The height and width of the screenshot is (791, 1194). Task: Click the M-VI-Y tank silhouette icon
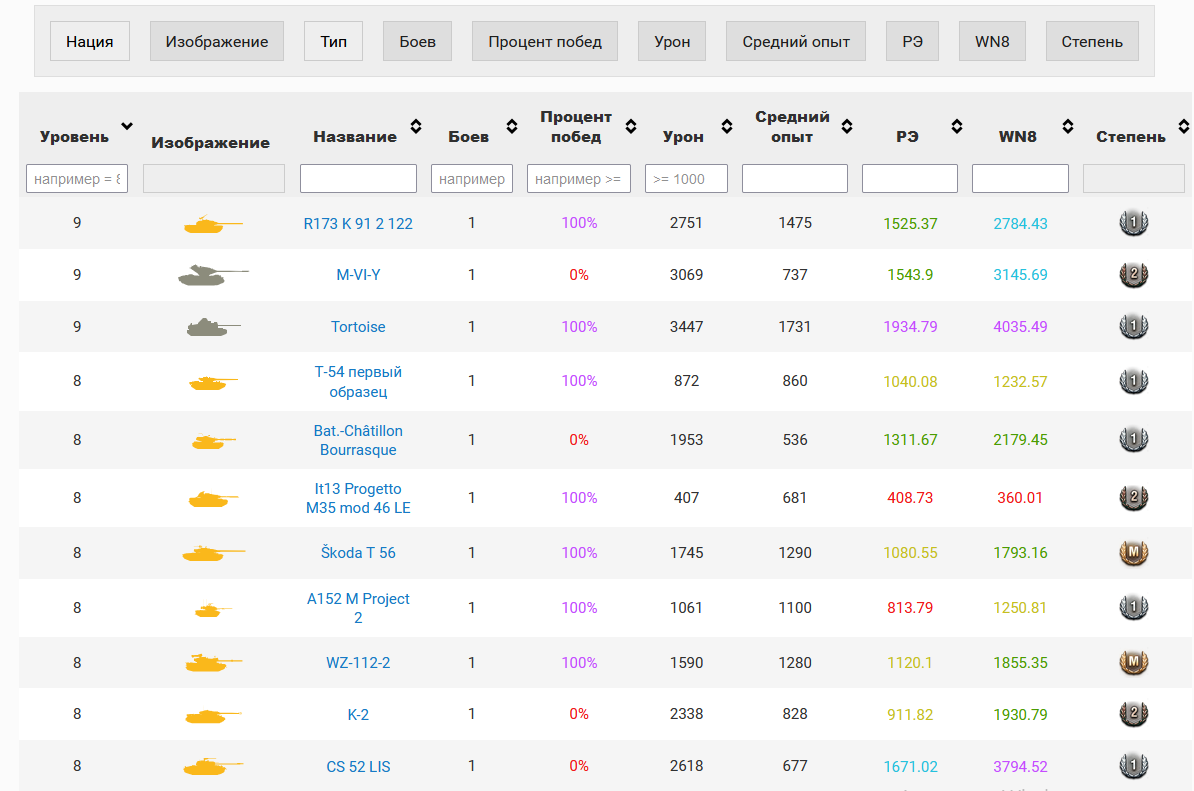[x=213, y=274]
